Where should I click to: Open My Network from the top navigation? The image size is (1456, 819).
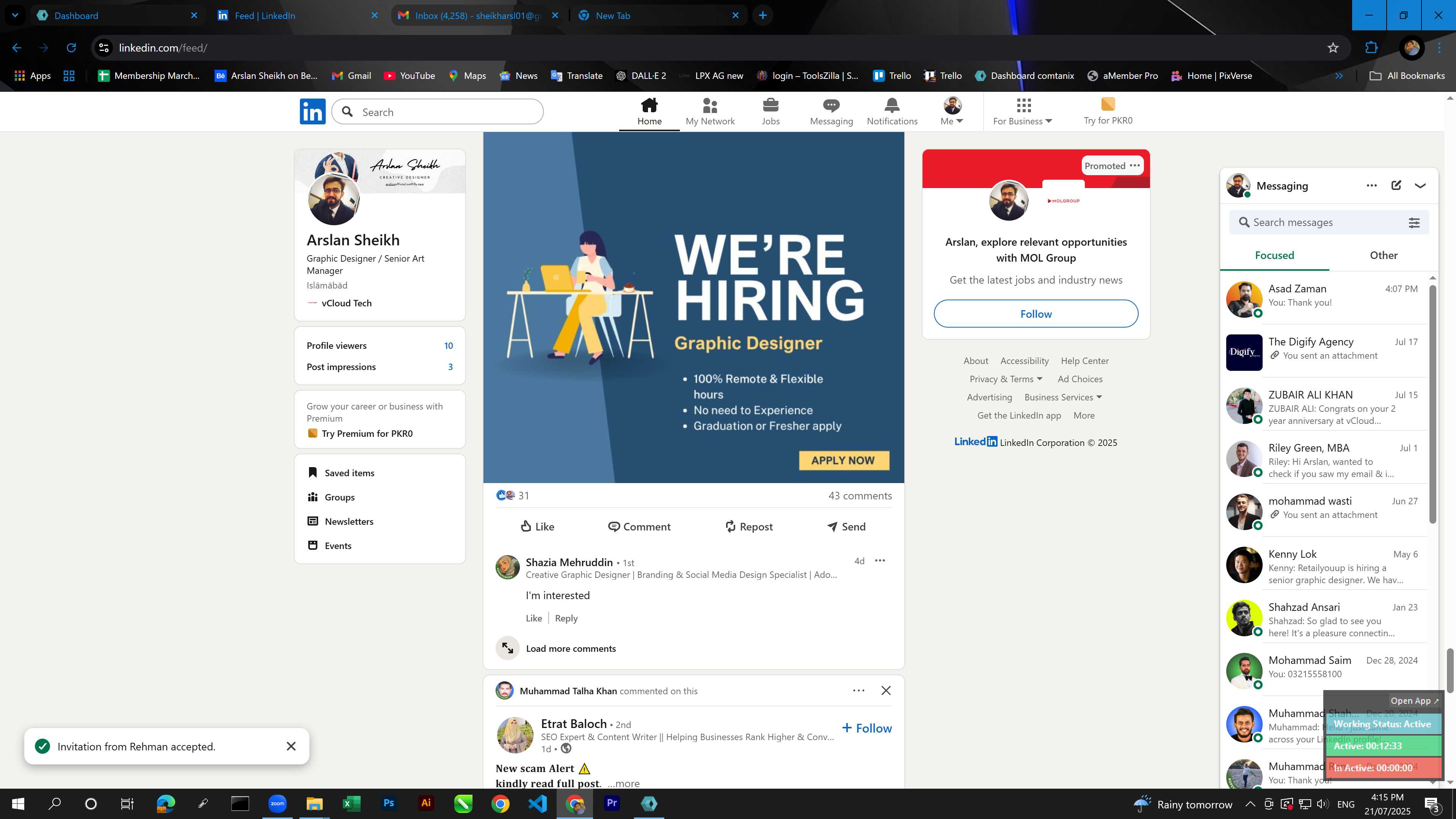tap(710, 111)
